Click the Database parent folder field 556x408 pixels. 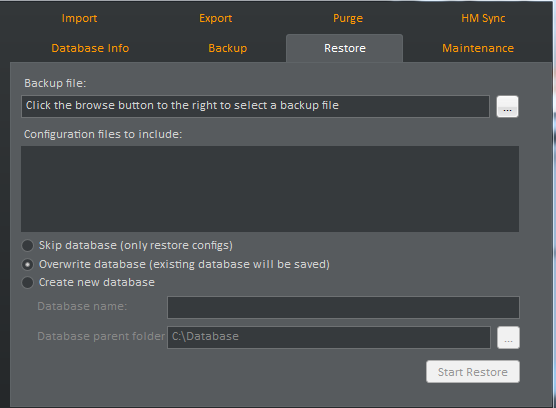coord(329,337)
